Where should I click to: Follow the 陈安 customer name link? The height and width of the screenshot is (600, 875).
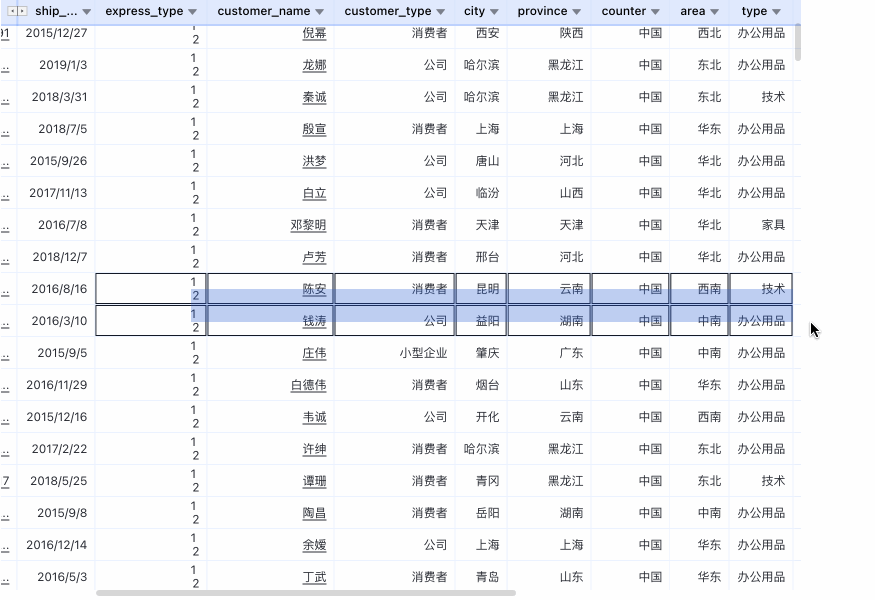pos(314,289)
